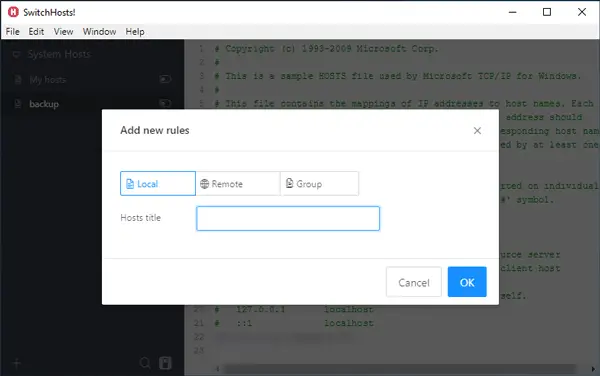600x376 pixels.
Task: Click the file icon next to backup
Action: click(x=18, y=104)
